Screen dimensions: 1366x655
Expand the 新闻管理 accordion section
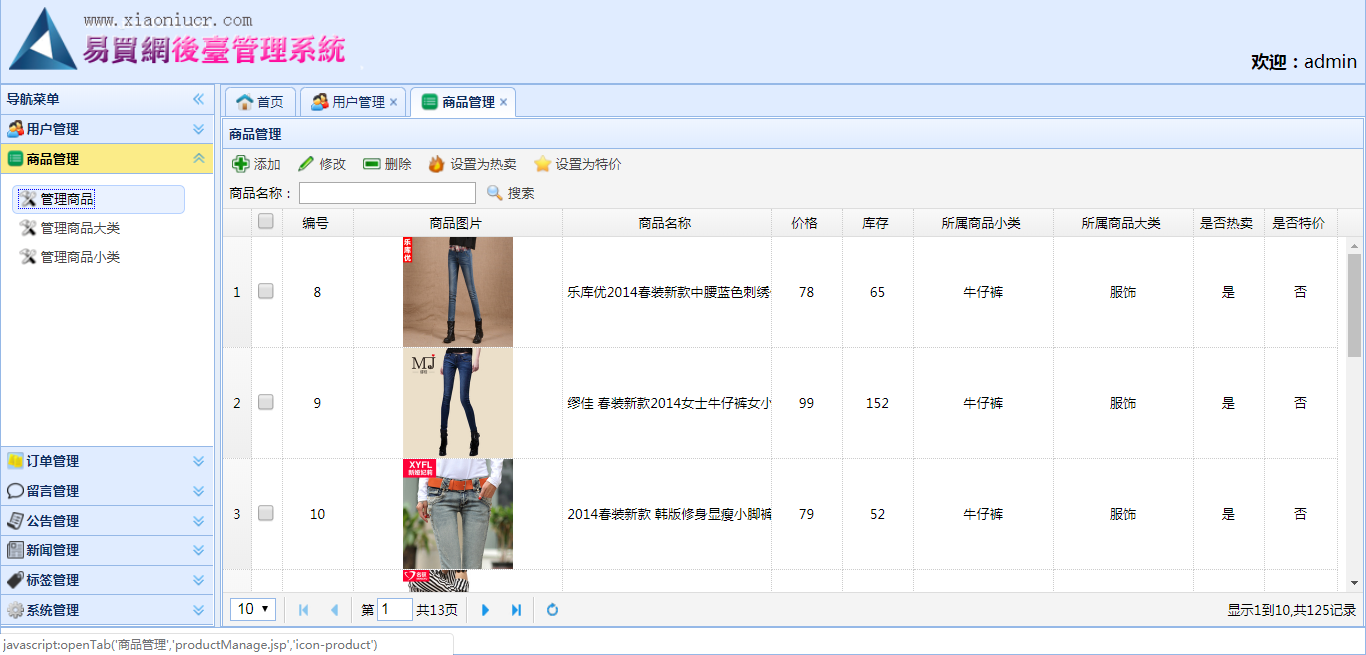(x=198, y=550)
